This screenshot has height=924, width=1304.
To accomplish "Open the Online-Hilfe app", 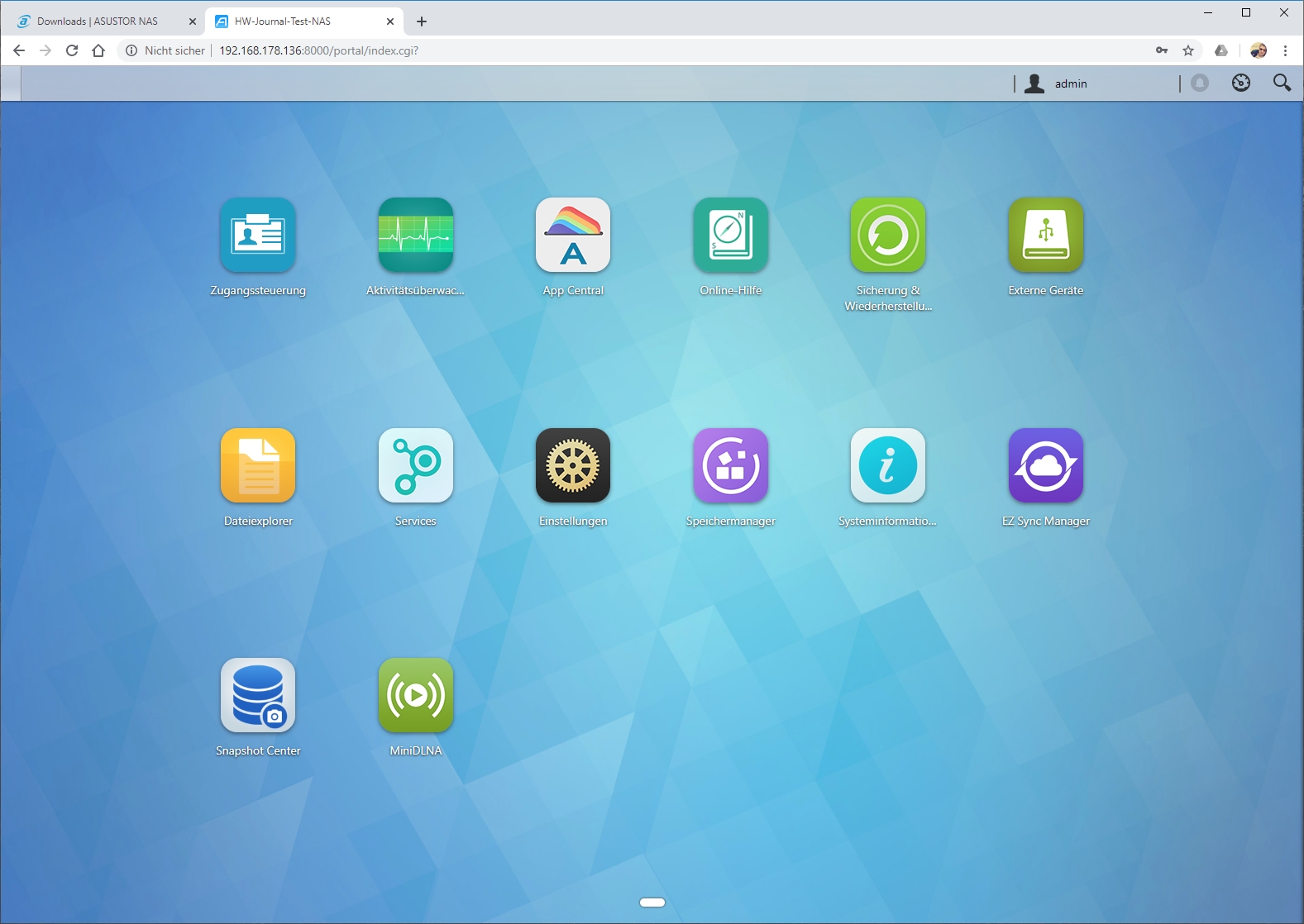I will pyautogui.click(x=731, y=236).
